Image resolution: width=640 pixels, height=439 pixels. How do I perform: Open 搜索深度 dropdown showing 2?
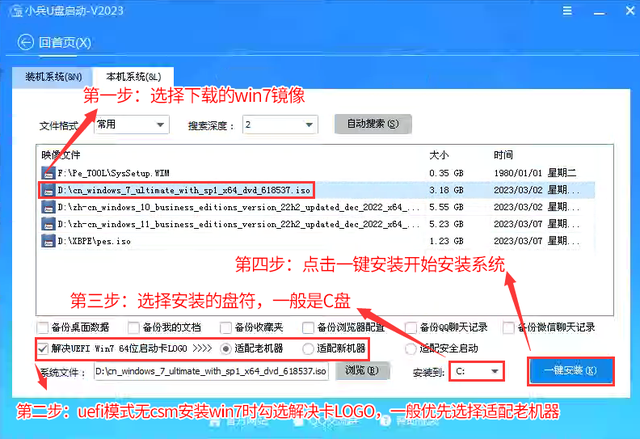(280, 124)
